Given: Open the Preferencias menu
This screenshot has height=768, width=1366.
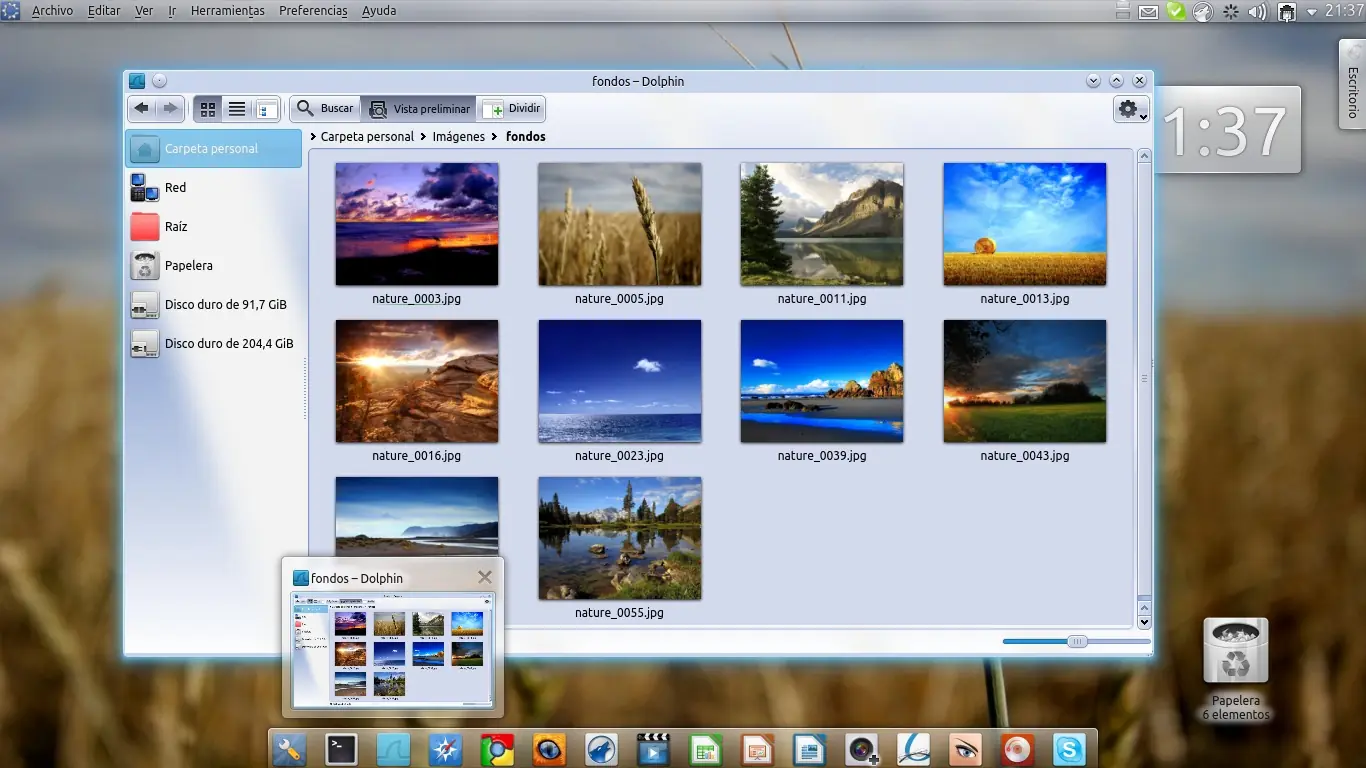Looking at the screenshot, I should (313, 11).
